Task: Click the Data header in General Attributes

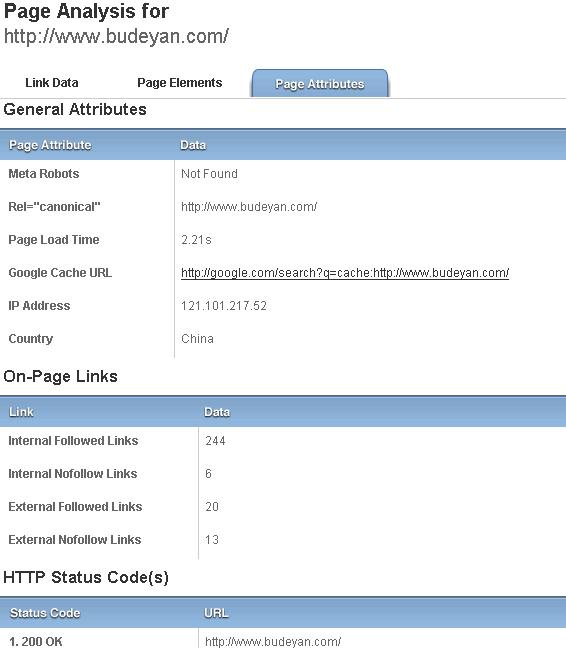Action: click(193, 145)
